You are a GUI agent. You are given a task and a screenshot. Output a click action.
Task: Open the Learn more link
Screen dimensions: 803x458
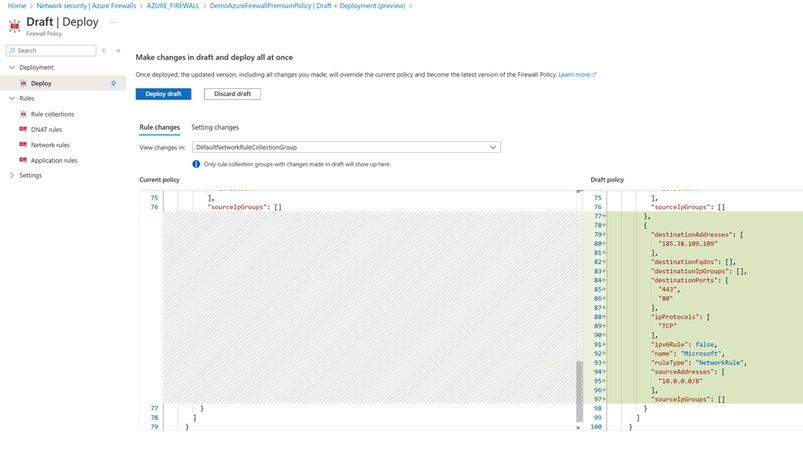[577, 75]
